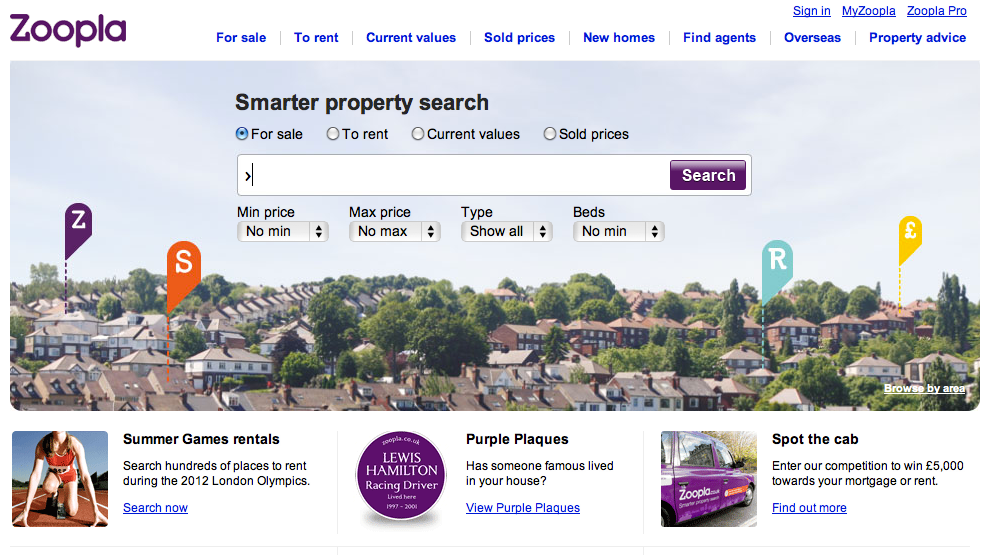Open the Find agents menu item
983x555 pixels.
[x=720, y=38]
